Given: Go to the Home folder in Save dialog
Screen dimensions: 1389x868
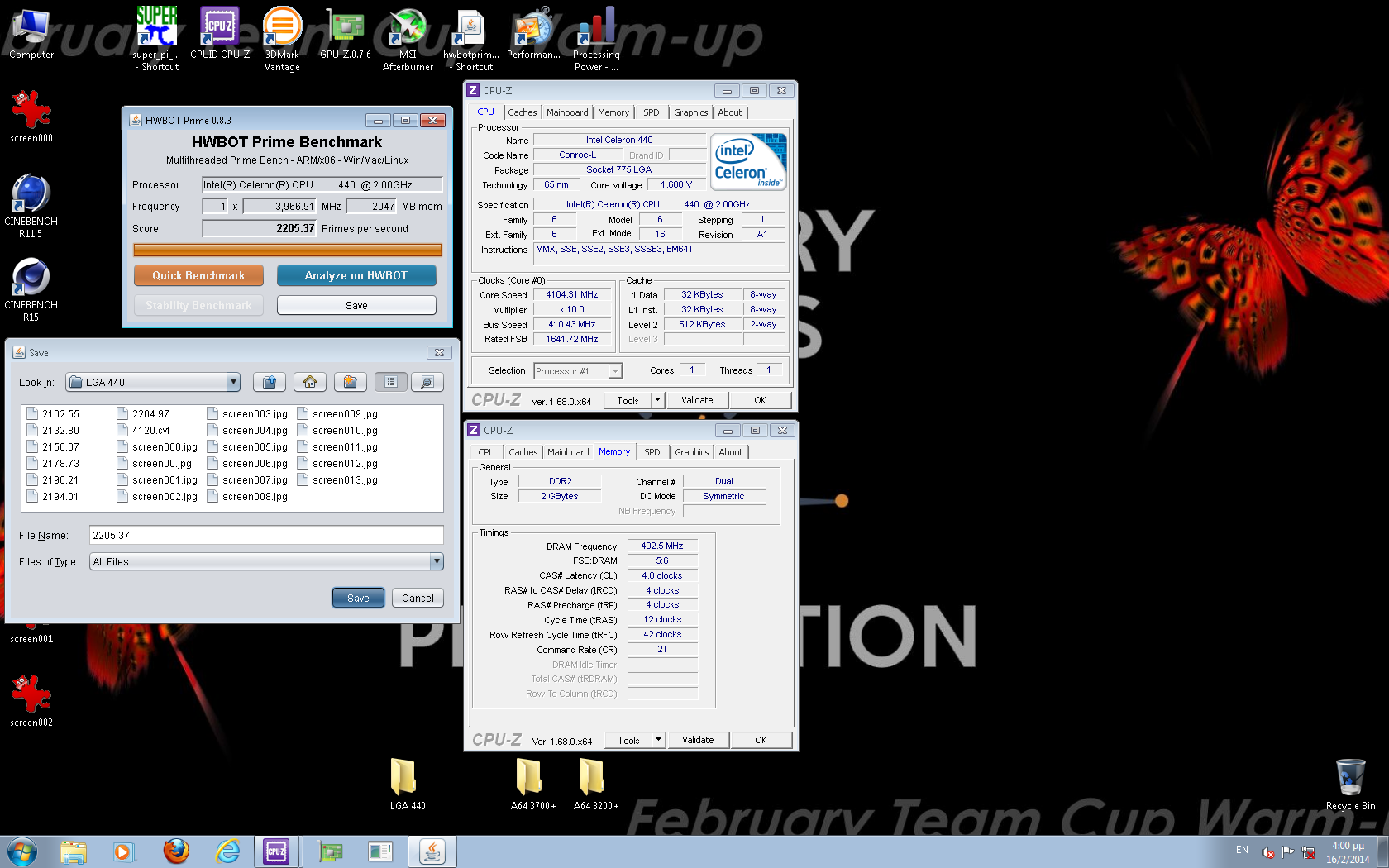Looking at the screenshot, I should pyautogui.click(x=310, y=382).
